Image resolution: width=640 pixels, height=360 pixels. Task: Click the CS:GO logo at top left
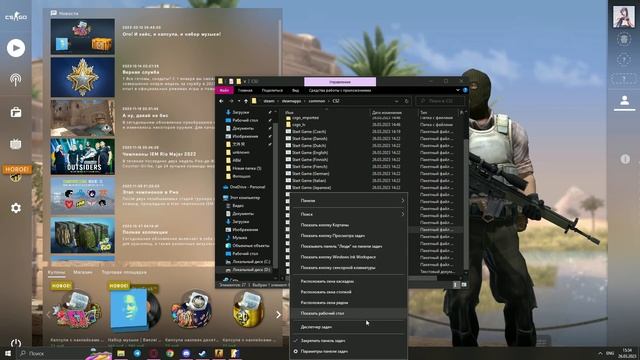16,17
